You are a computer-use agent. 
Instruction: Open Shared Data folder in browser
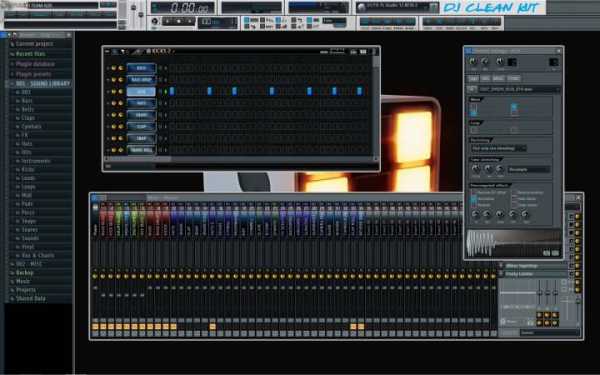click(x=31, y=298)
